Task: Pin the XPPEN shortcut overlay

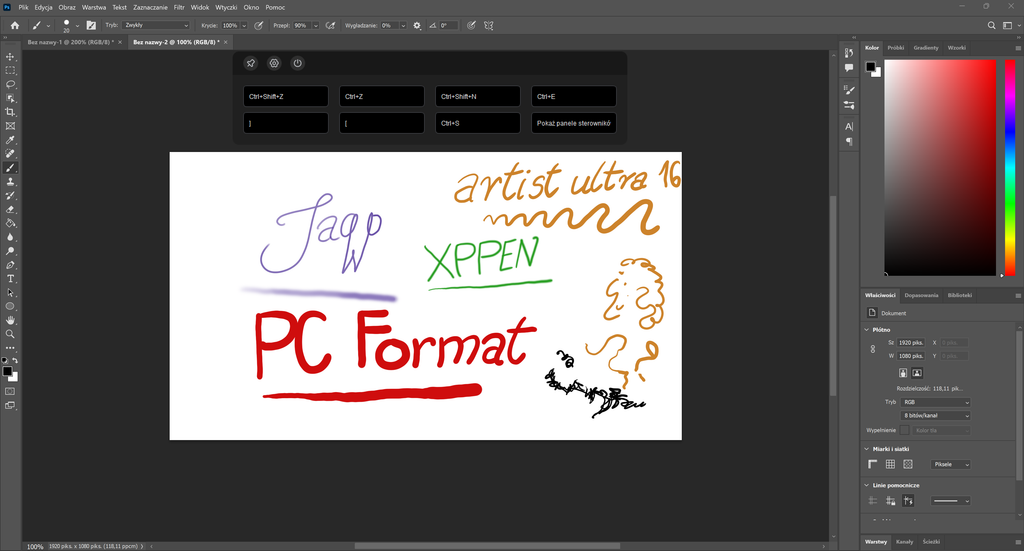Action: pyautogui.click(x=251, y=63)
